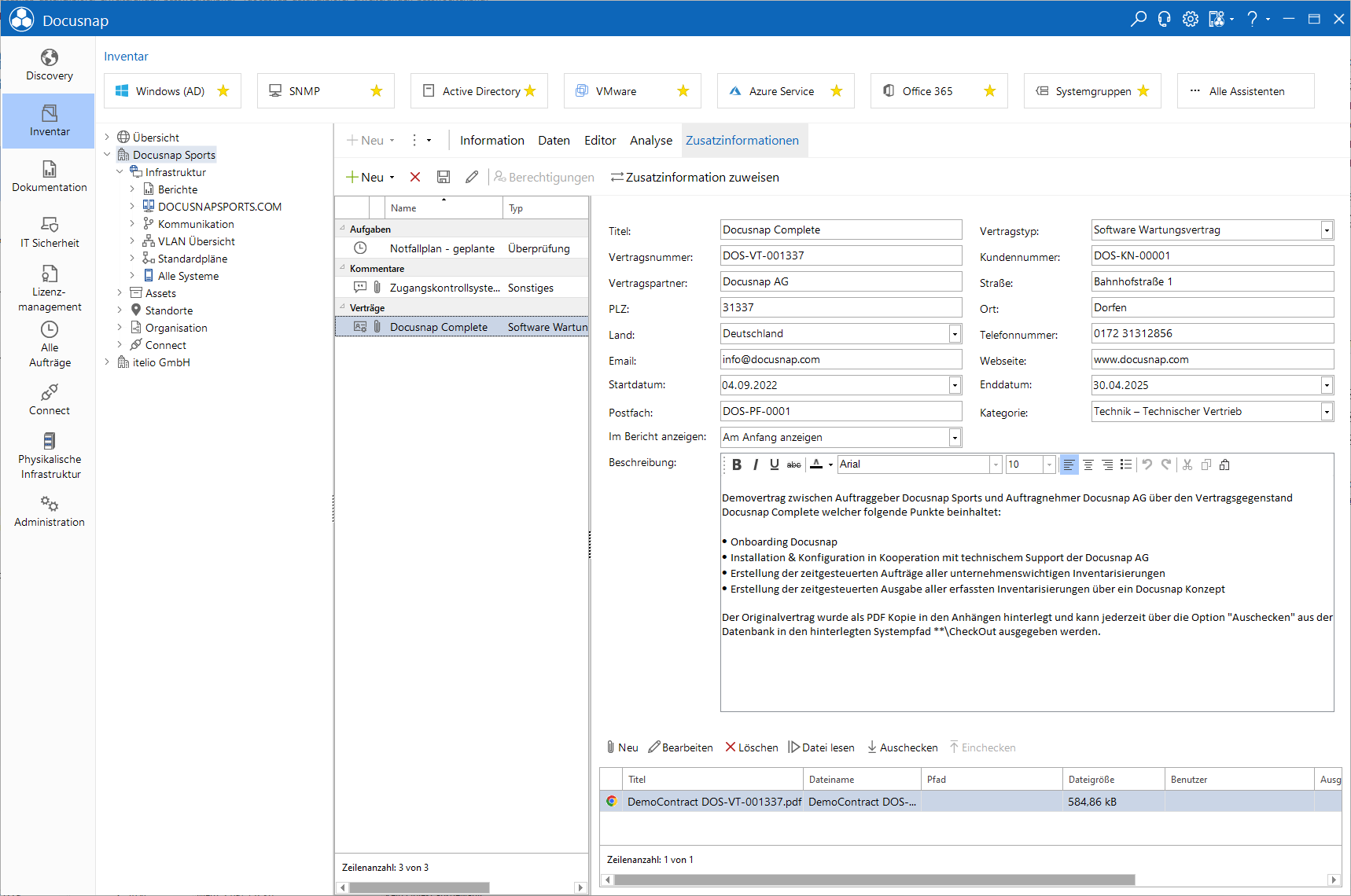Click the help question mark icon

(x=1252, y=19)
